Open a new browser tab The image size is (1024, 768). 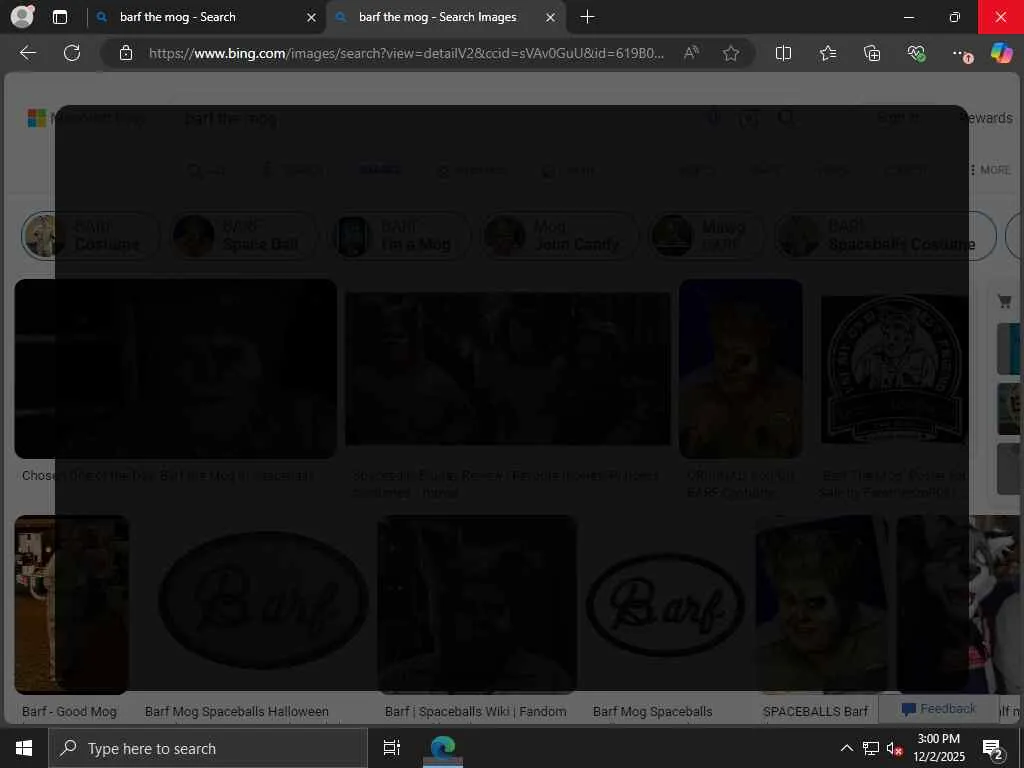(587, 17)
